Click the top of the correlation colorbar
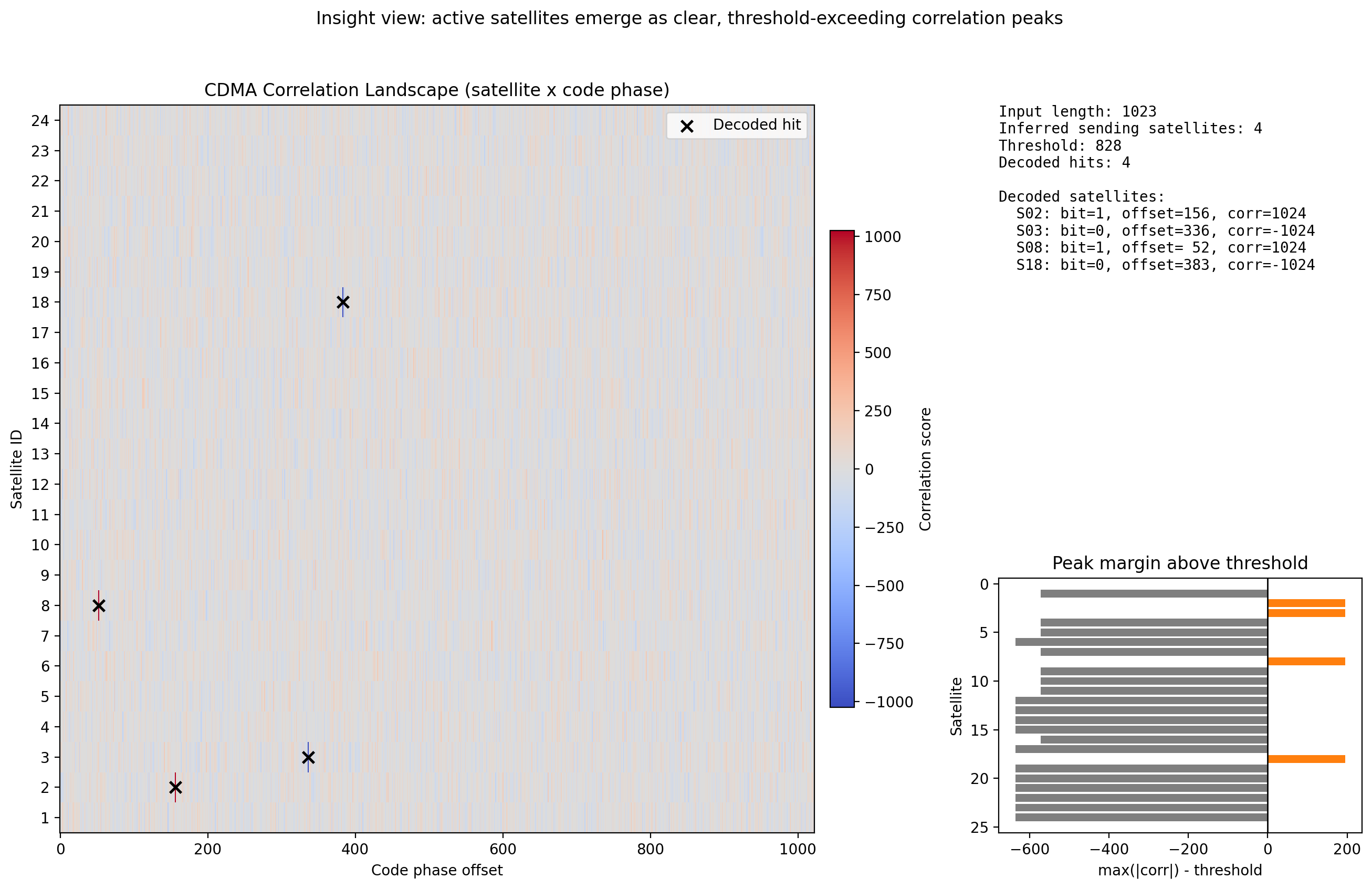Image resolution: width=1372 pixels, height=889 pixels. (x=843, y=235)
